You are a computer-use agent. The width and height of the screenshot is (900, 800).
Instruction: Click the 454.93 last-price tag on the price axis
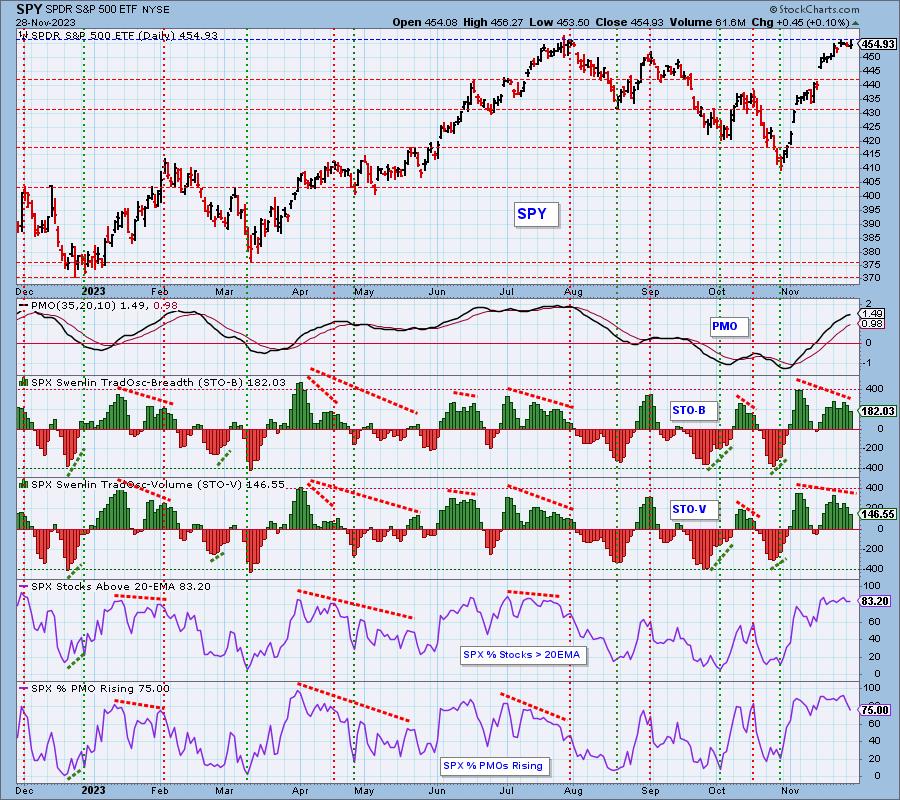point(878,44)
